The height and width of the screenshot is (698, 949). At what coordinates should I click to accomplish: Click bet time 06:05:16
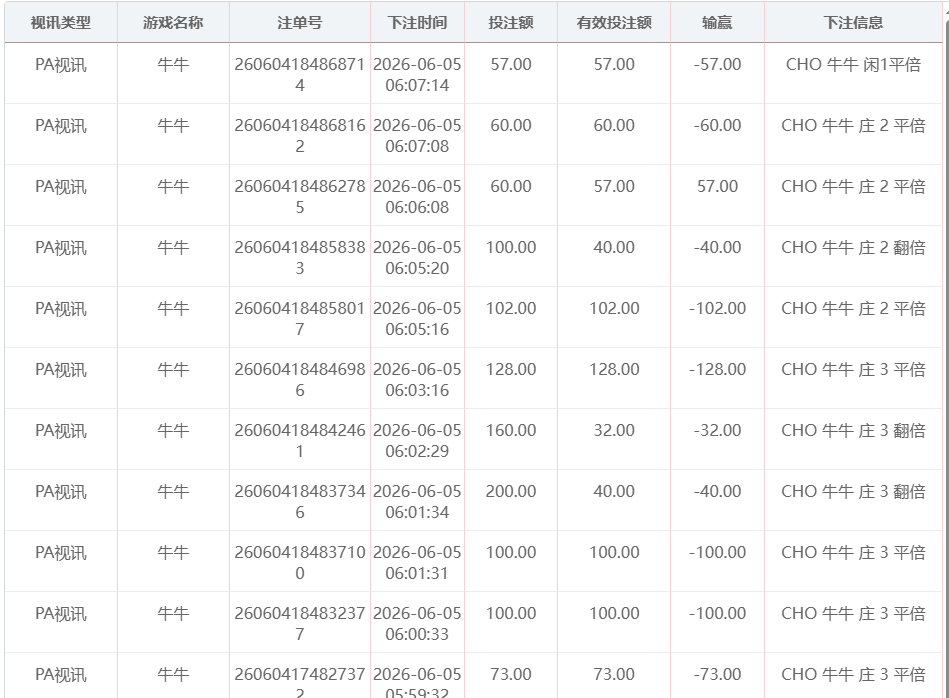[x=417, y=329]
